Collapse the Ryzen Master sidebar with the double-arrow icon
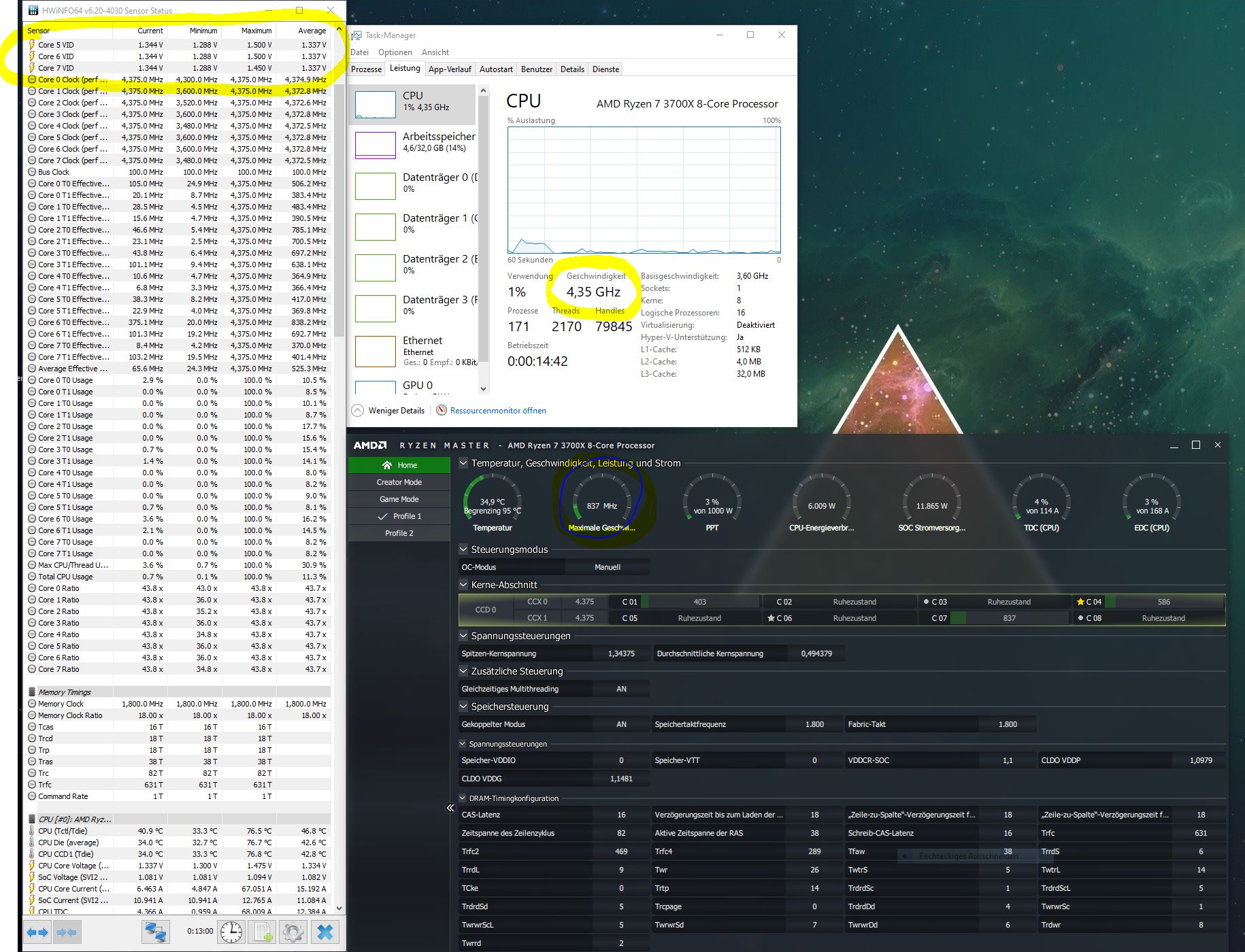Viewport: 1245px width, 952px height. 450,808
